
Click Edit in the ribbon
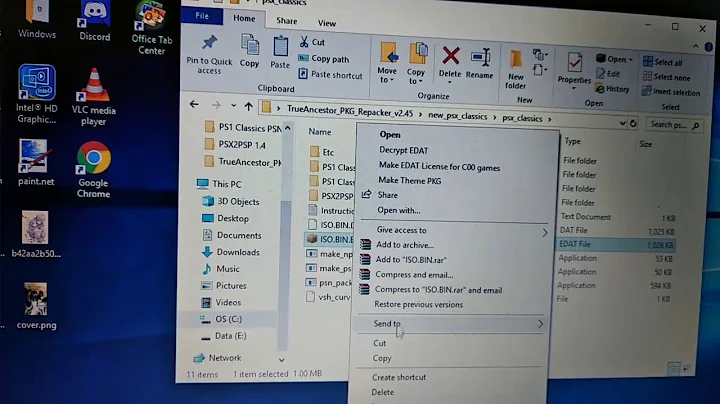(x=608, y=73)
